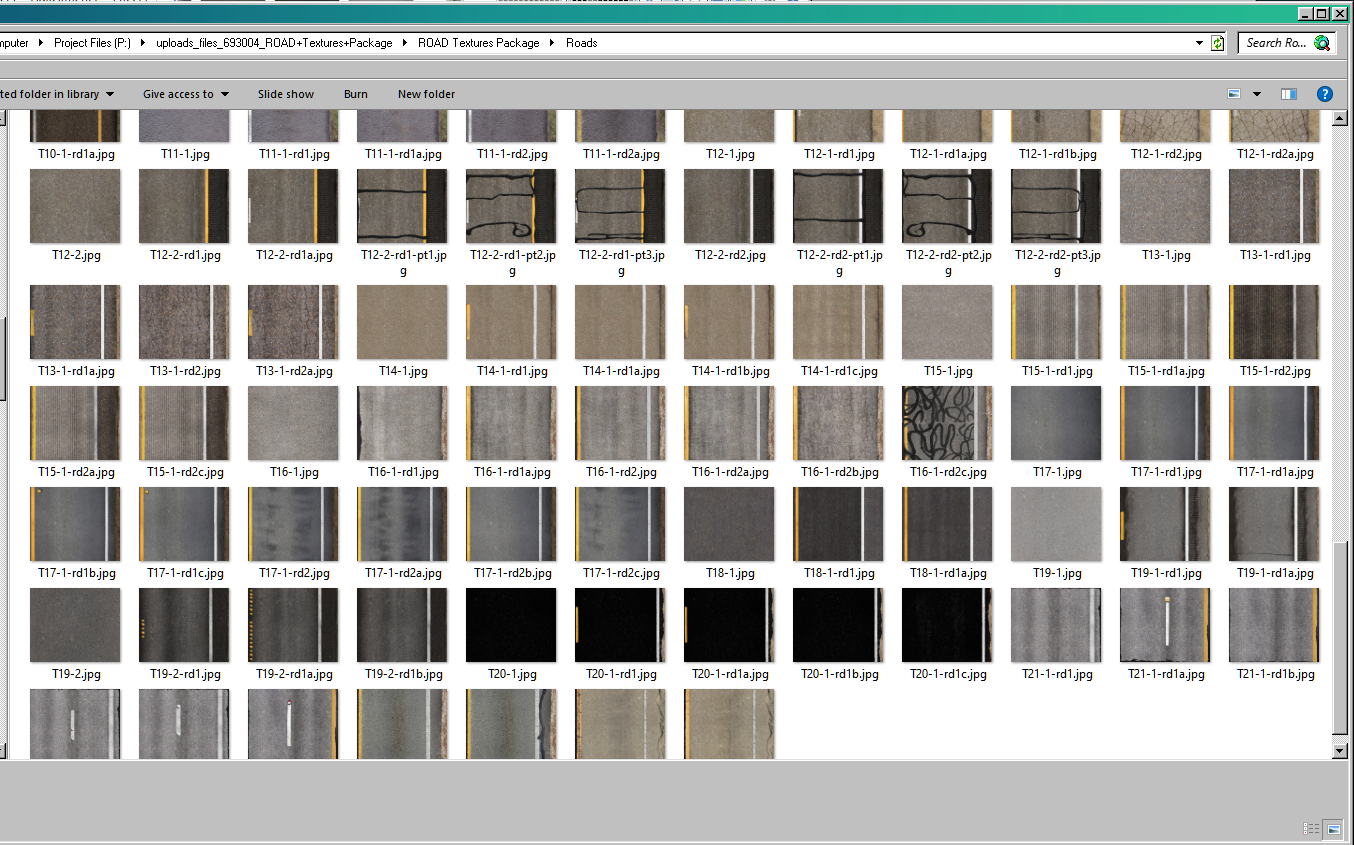
Task: Go to uploads_files_693004_ROAD+Textures+Package breadcrumb
Action: click(274, 43)
